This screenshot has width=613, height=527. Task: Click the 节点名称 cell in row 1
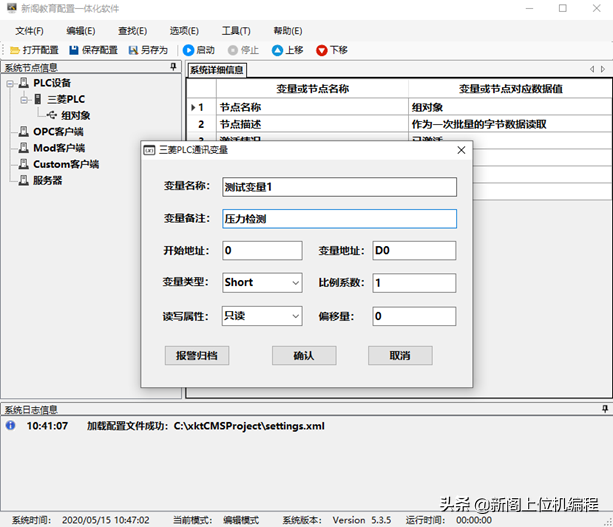click(312, 107)
